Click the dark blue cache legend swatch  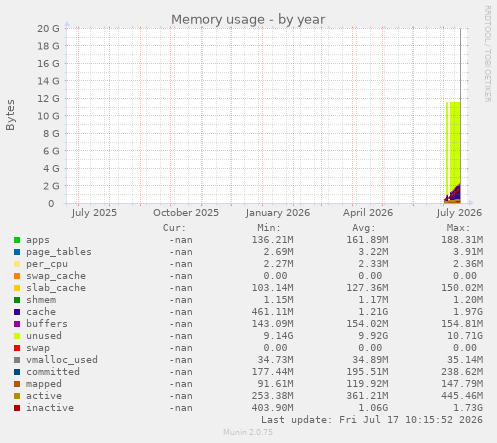[x=17, y=312]
